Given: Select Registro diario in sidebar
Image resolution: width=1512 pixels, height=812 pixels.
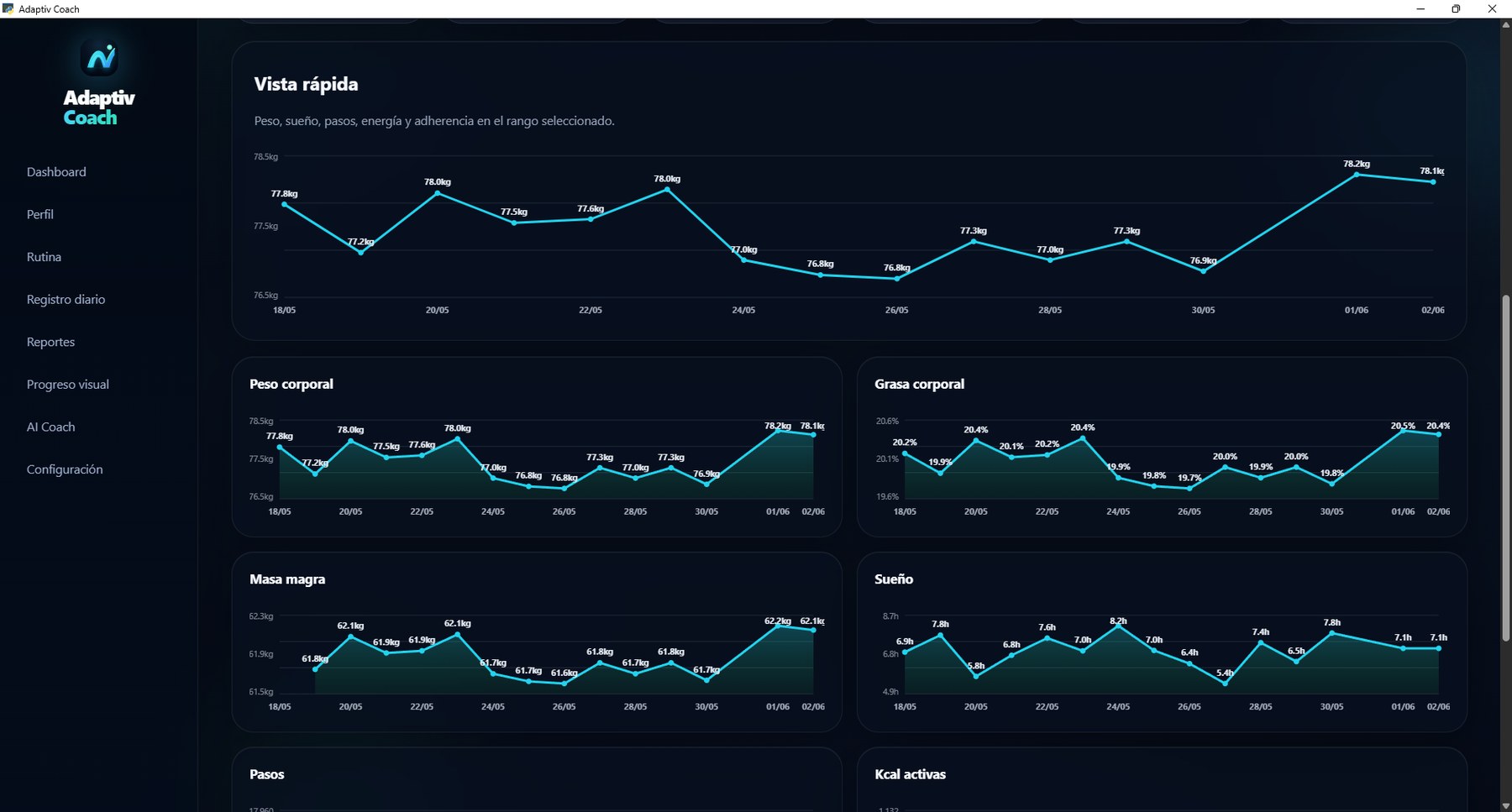Looking at the screenshot, I should (66, 300).
